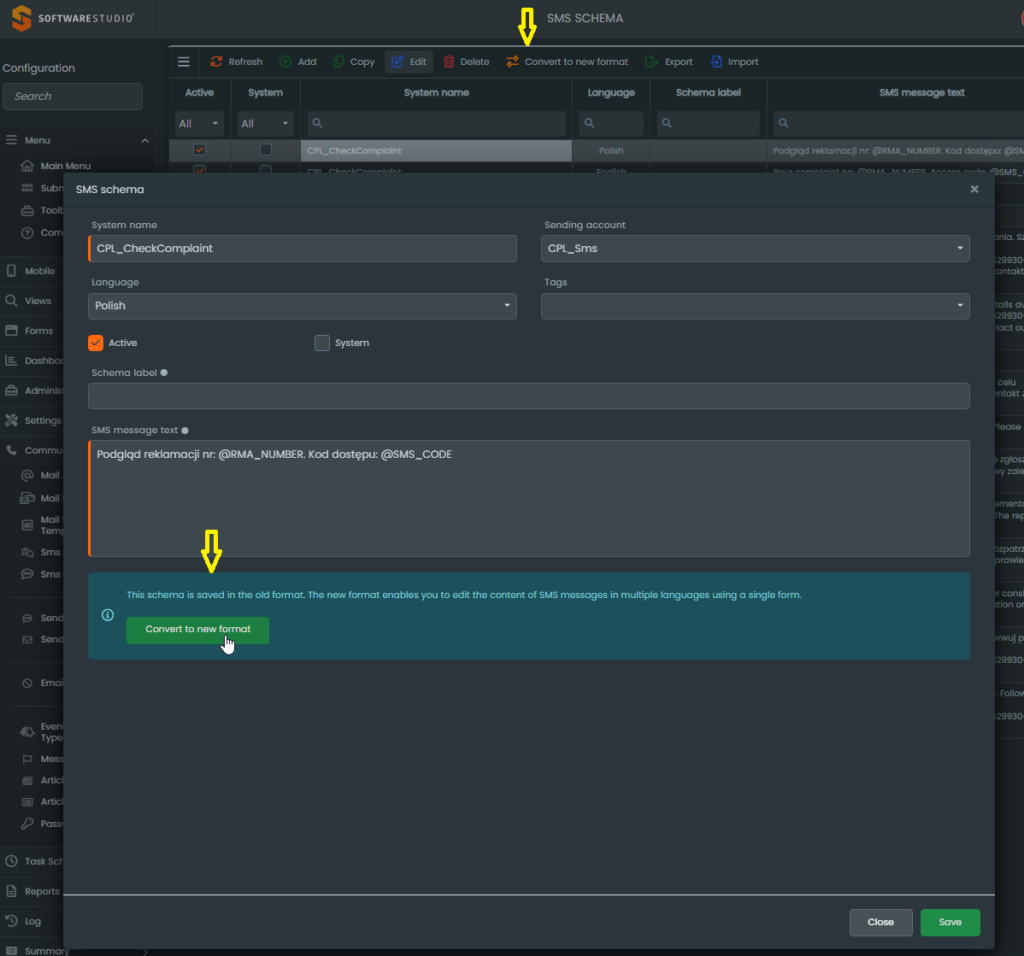
Task: Click the Save button
Action: point(950,922)
